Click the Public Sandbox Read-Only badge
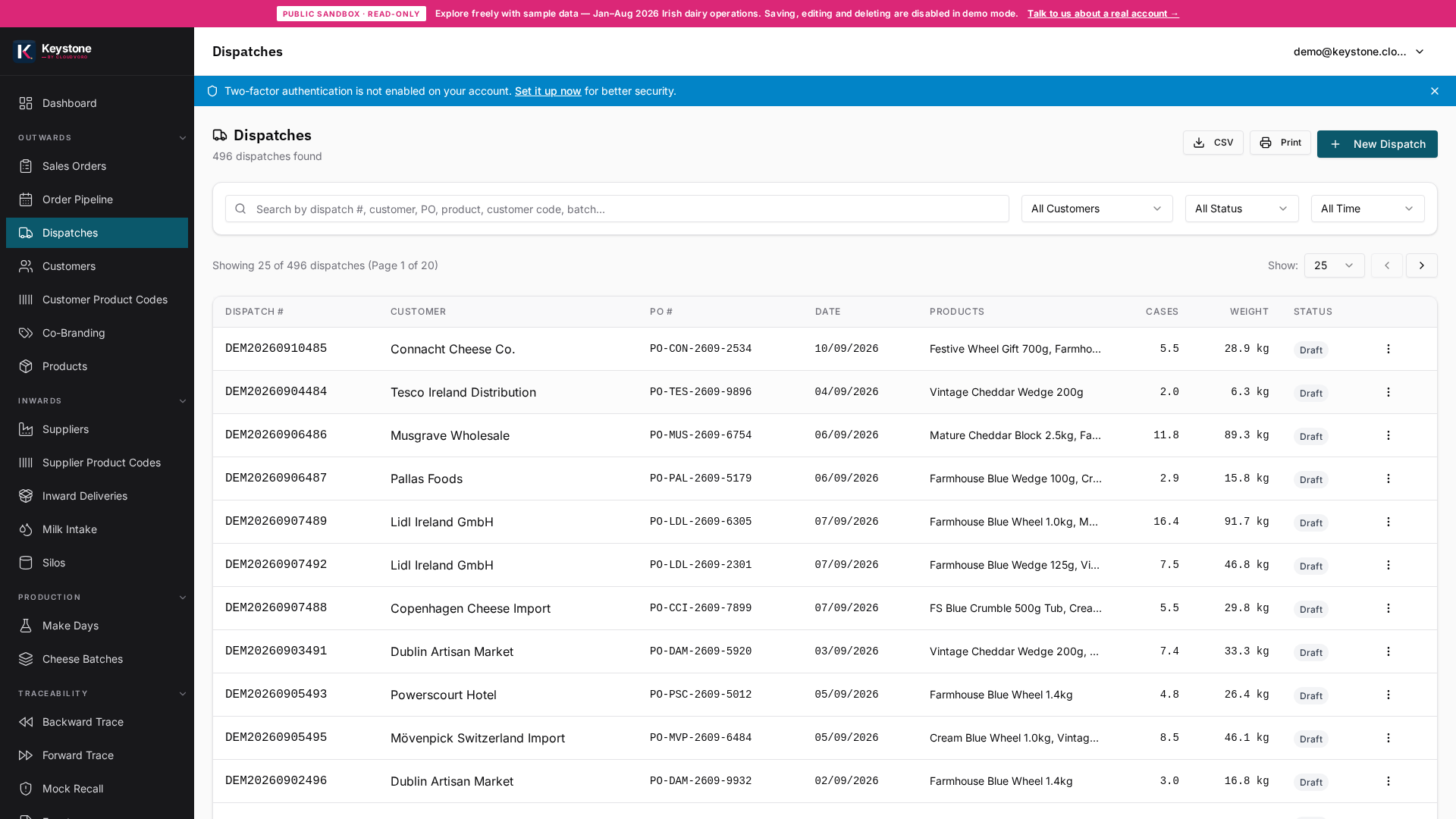 tap(351, 14)
